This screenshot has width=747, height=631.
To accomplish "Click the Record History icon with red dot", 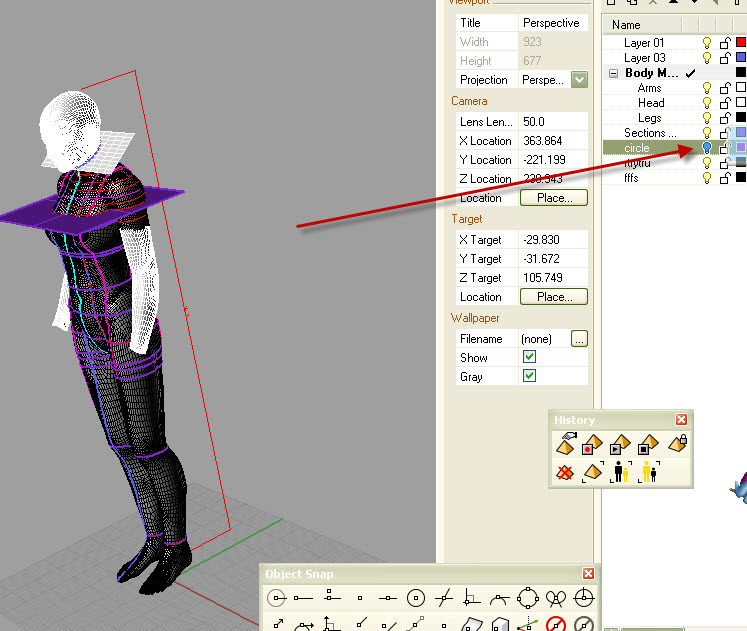I will (593, 444).
